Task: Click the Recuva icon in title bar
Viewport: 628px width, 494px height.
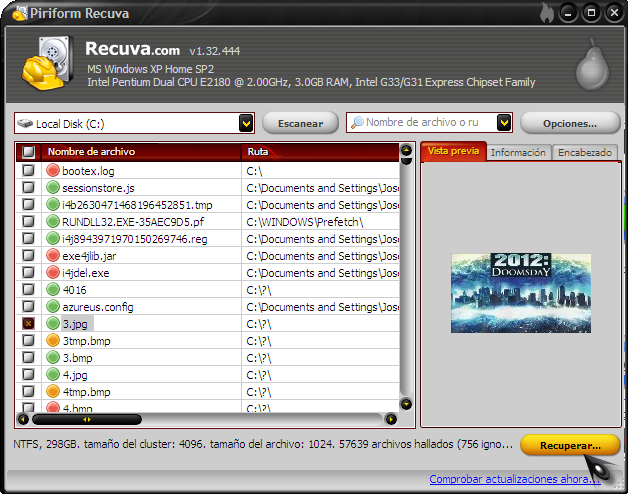Action: (x=20, y=13)
